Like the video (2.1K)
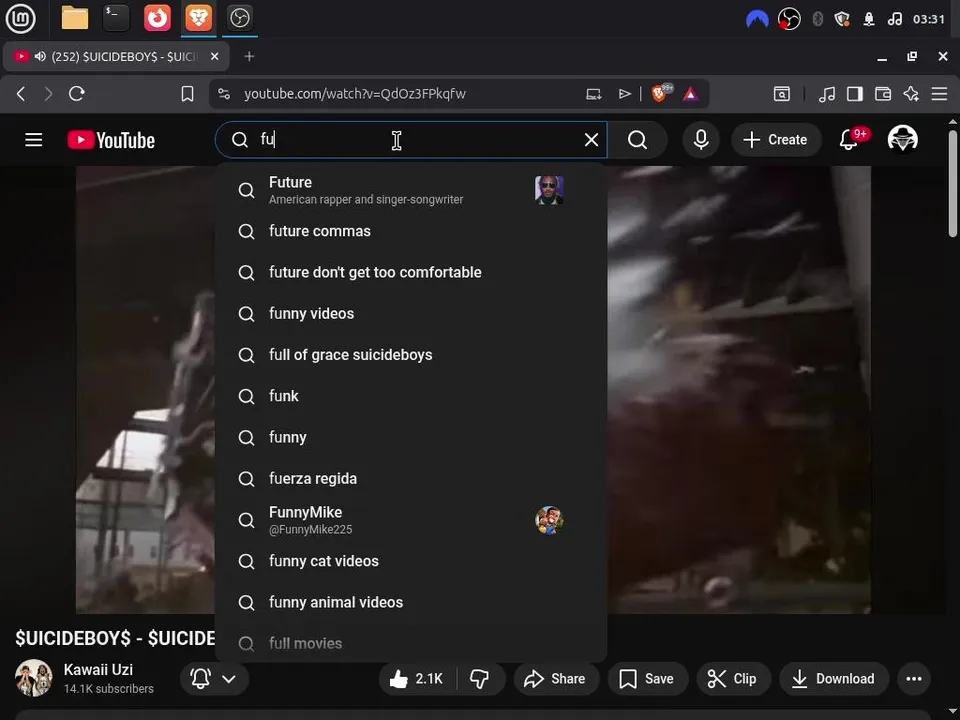Viewport: 960px width, 720px height. 418,678
